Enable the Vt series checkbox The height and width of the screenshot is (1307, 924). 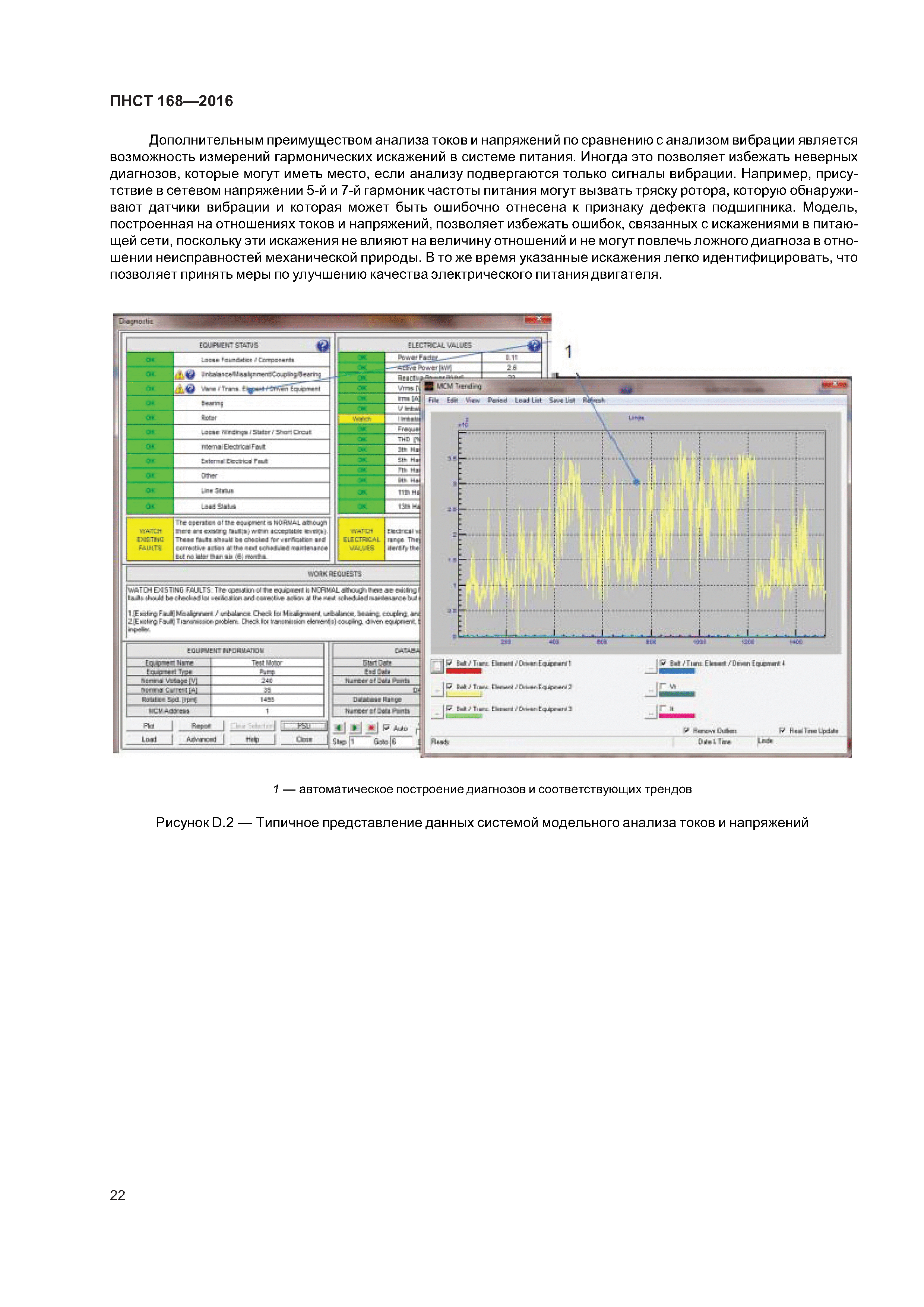pyautogui.click(x=663, y=686)
